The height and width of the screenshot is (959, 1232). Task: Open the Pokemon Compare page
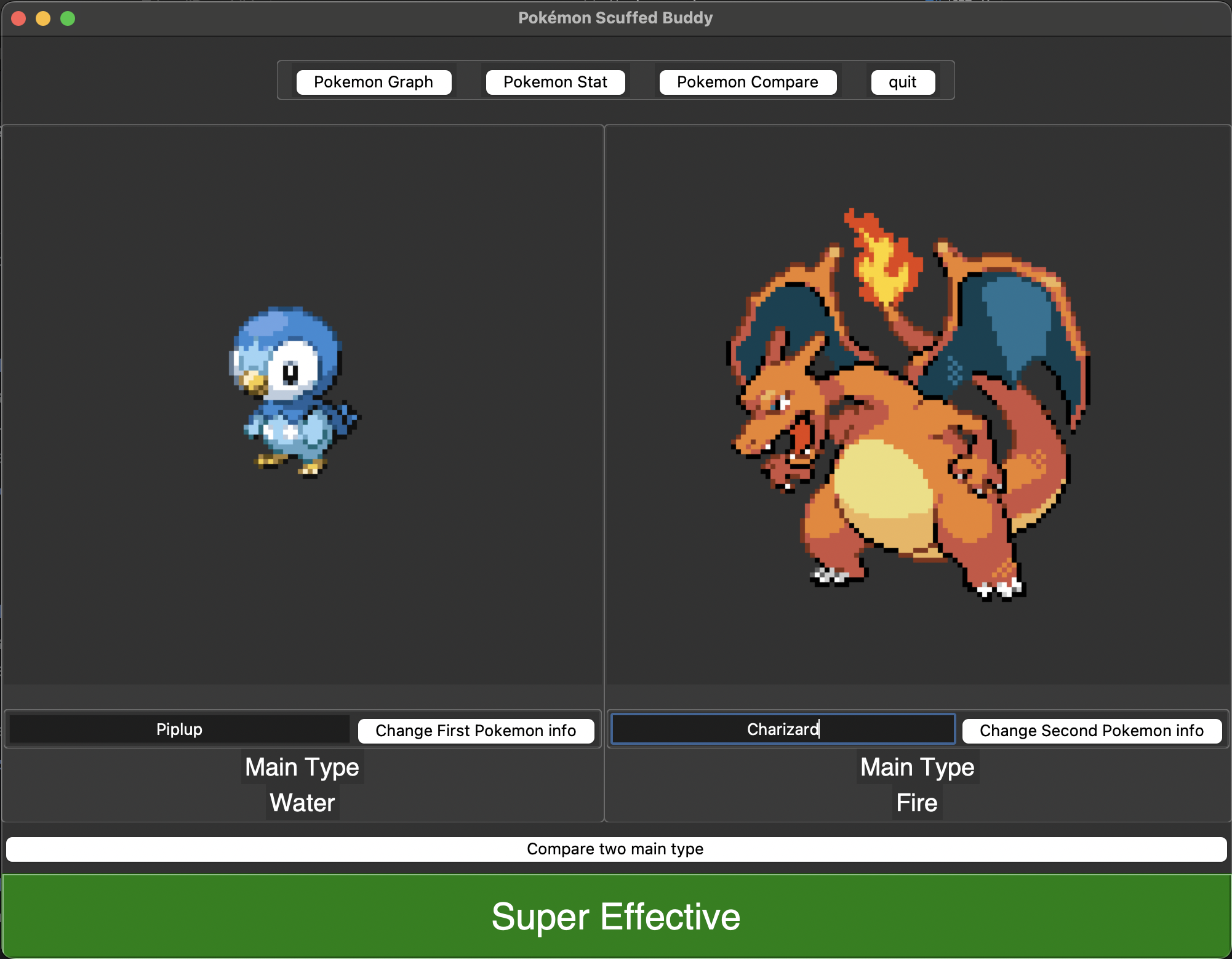click(747, 82)
